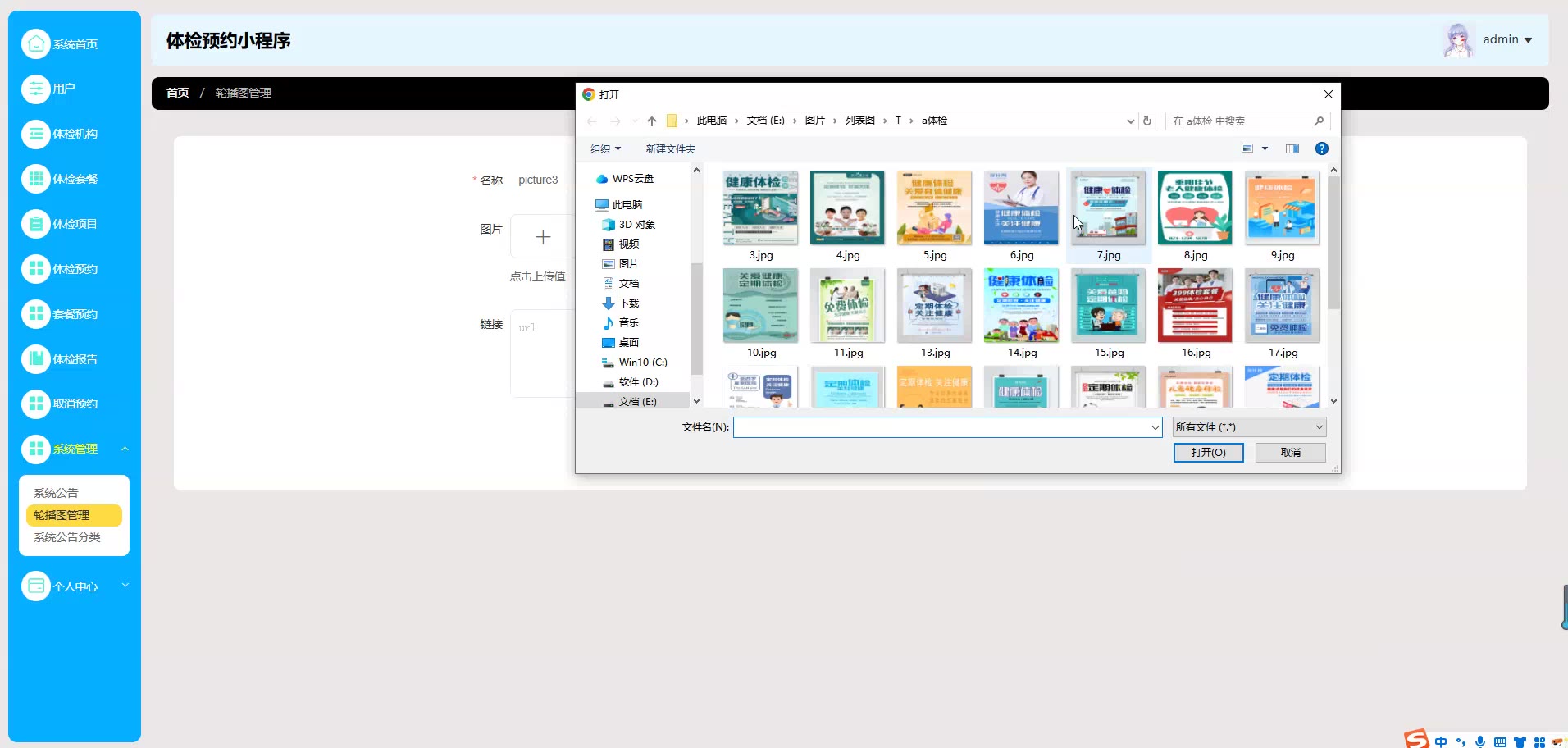Viewport: 1568px width, 748px height.
Task: Click the search magnifier in file dialog
Action: pos(1319,121)
